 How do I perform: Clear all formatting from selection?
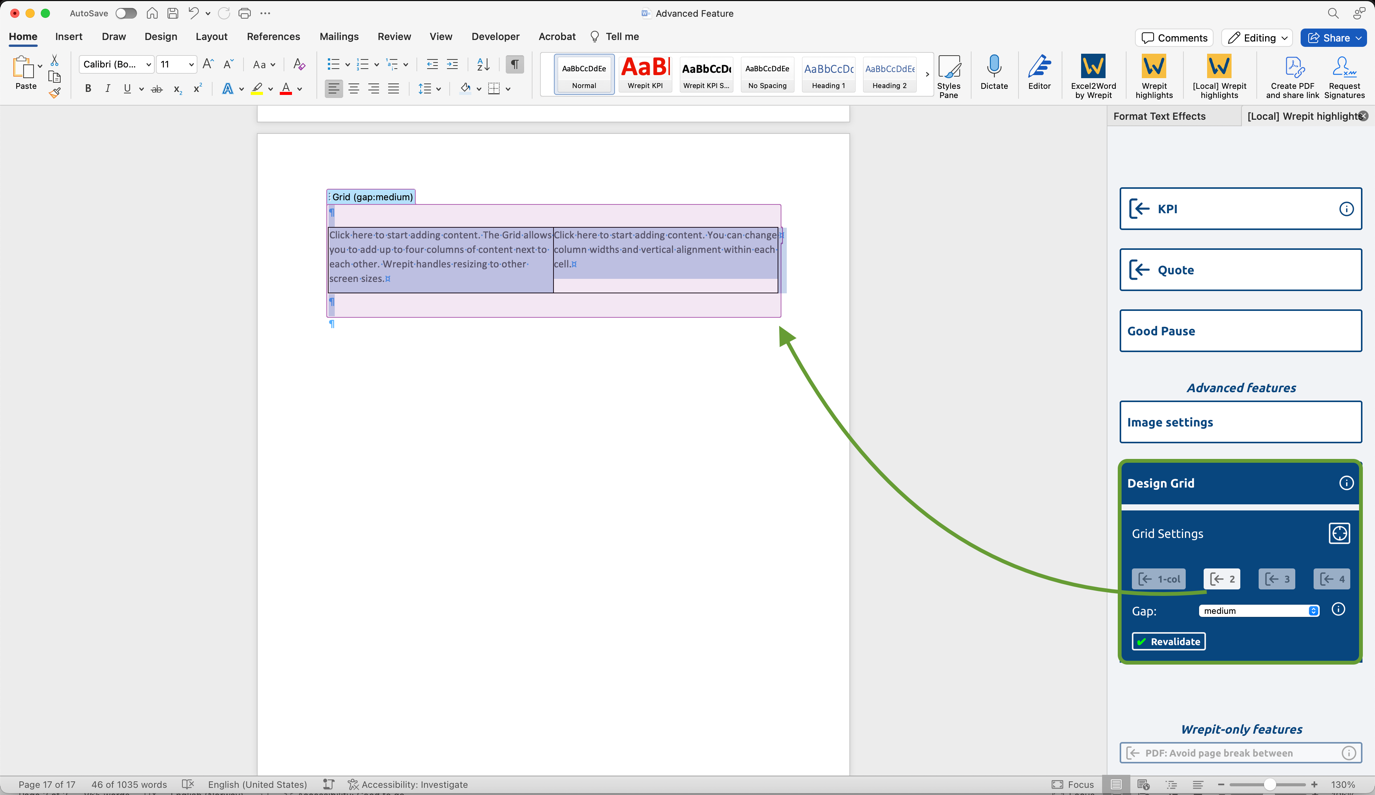point(299,65)
